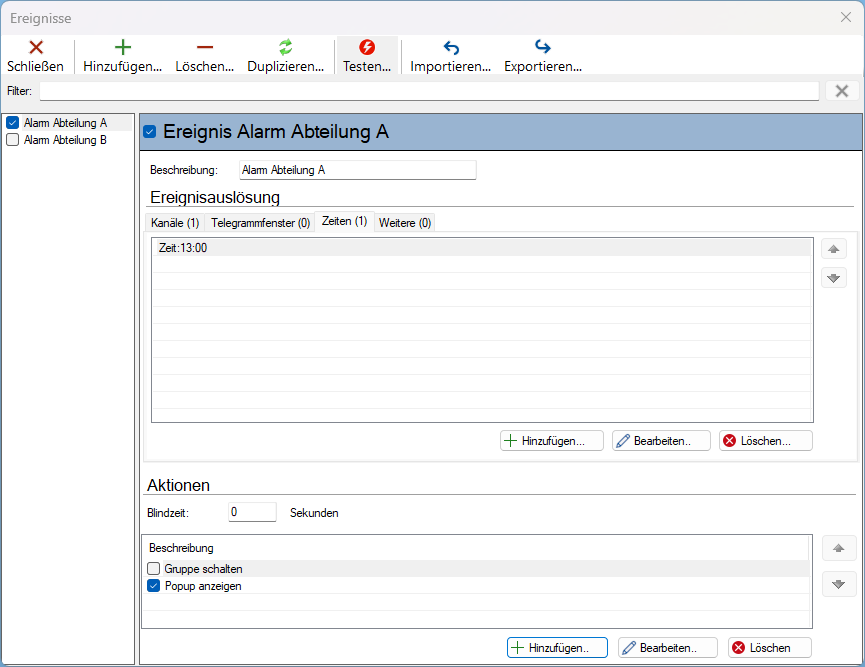Click Hinzufügen button under the trigger list
The width and height of the screenshot is (865, 667).
552,441
